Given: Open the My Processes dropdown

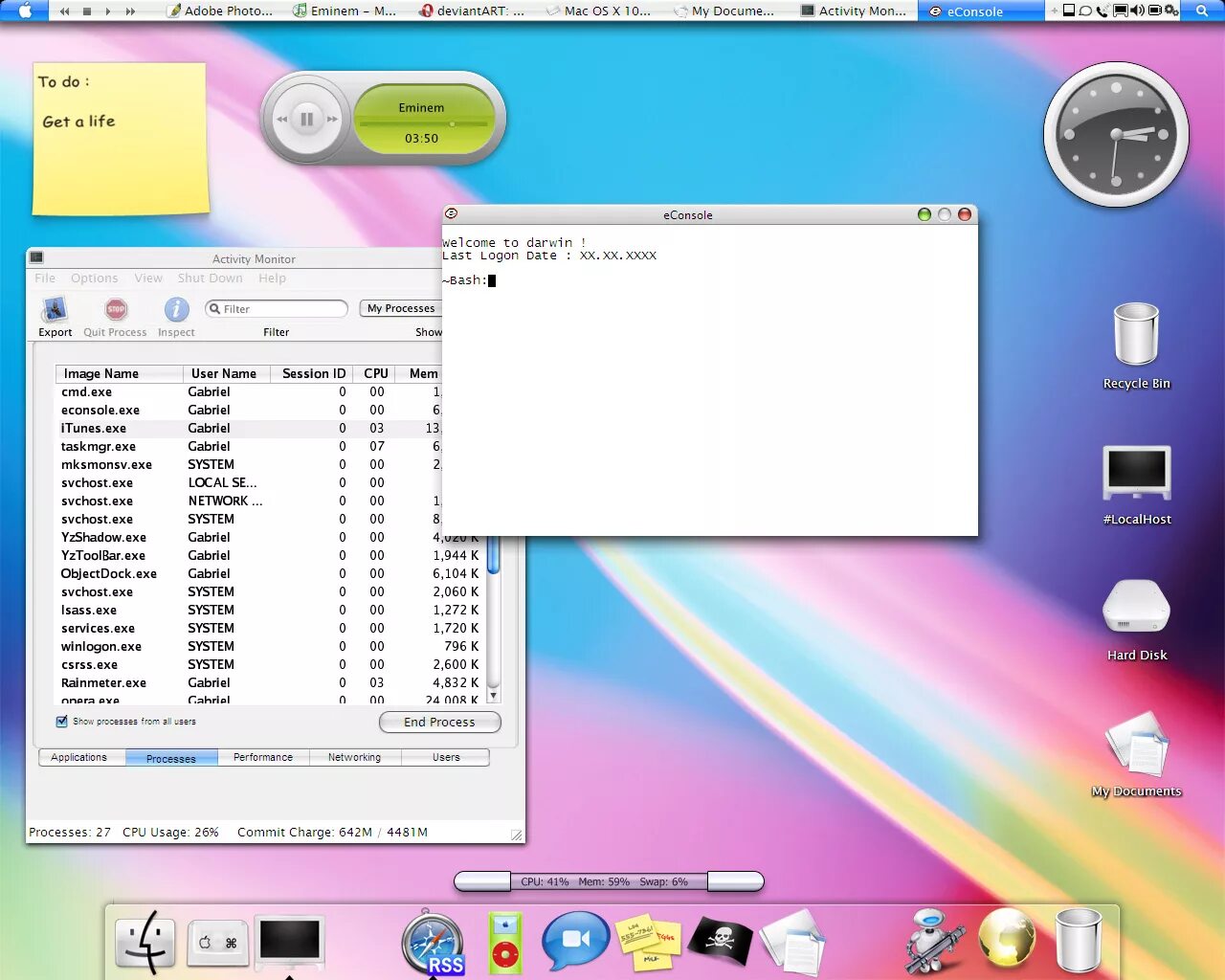Looking at the screenshot, I should tap(400, 308).
